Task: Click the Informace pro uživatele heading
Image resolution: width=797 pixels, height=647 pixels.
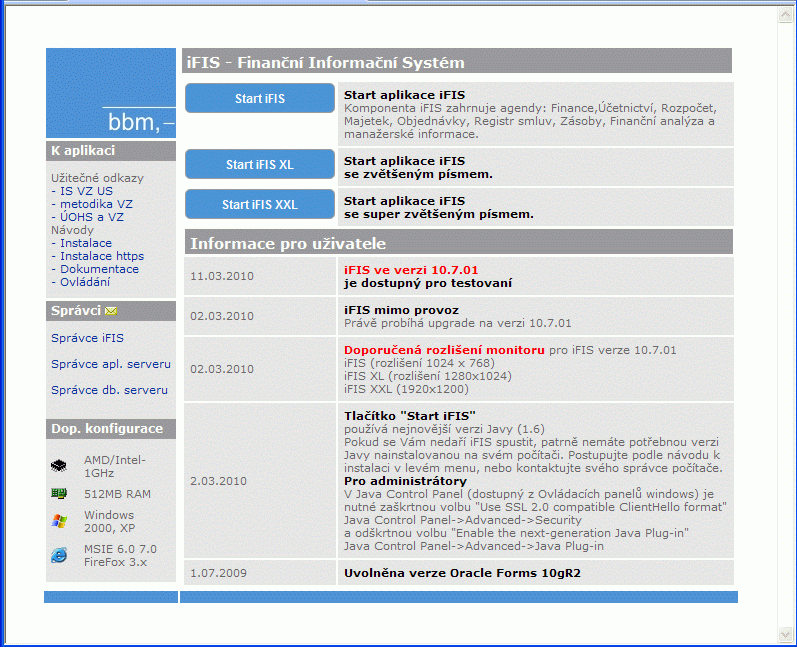Action: coord(288,243)
